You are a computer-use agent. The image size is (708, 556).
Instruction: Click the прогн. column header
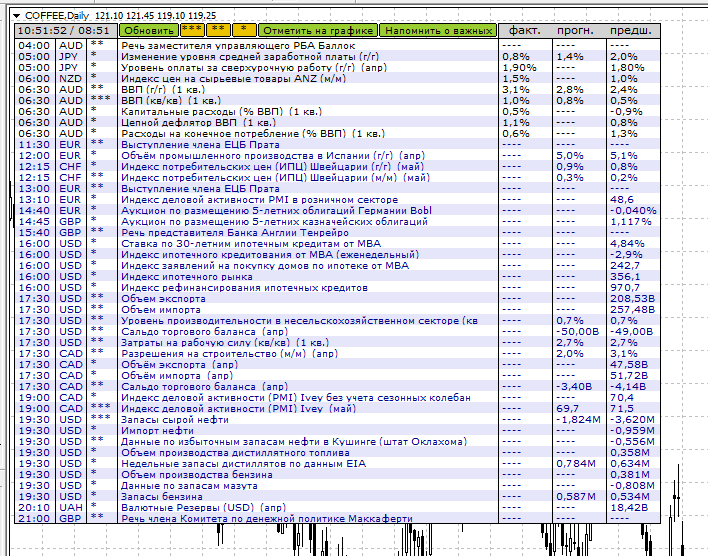point(575,31)
